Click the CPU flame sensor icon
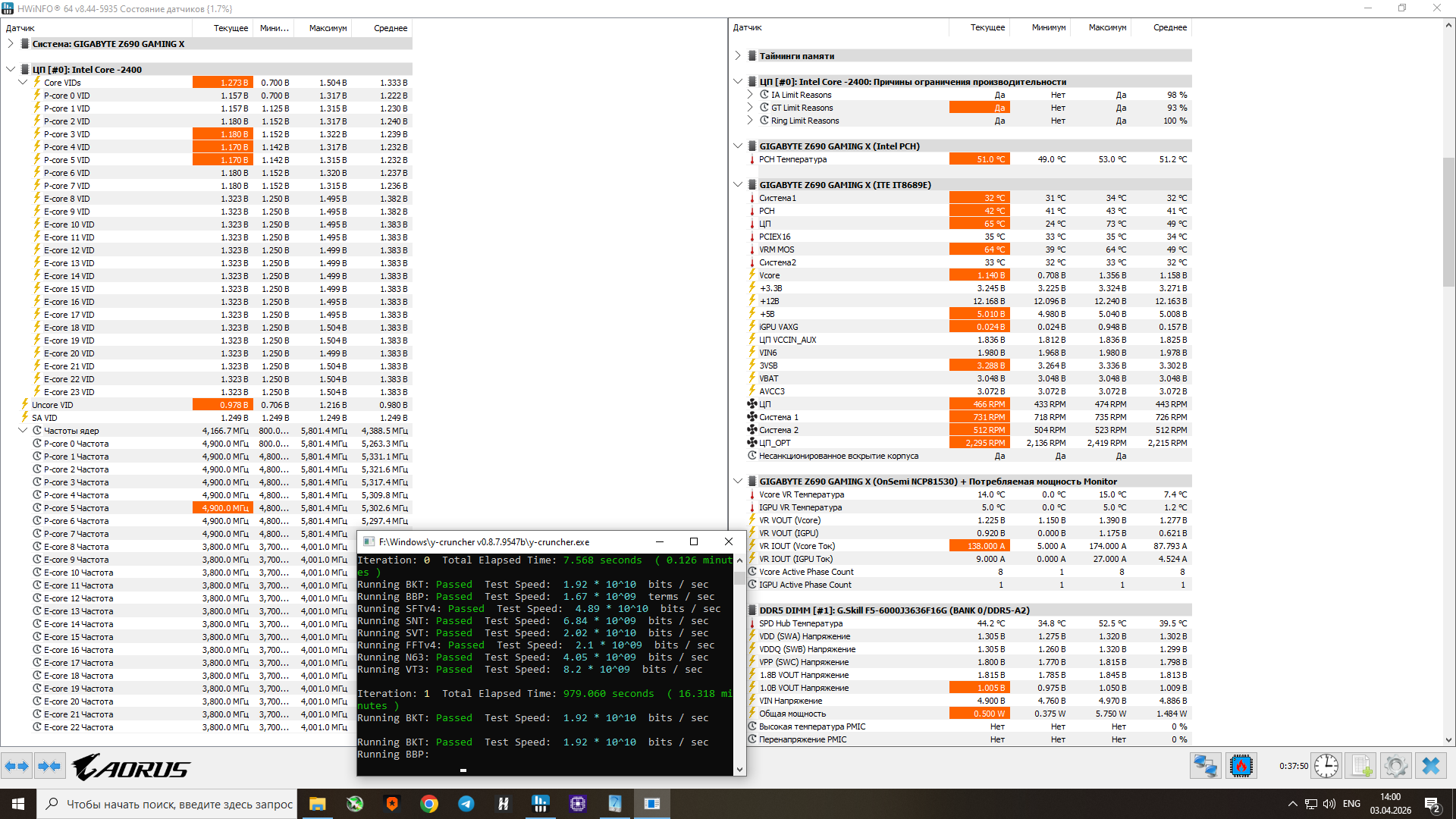Viewport: 1456px width, 819px height. pyautogui.click(x=1241, y=767)
